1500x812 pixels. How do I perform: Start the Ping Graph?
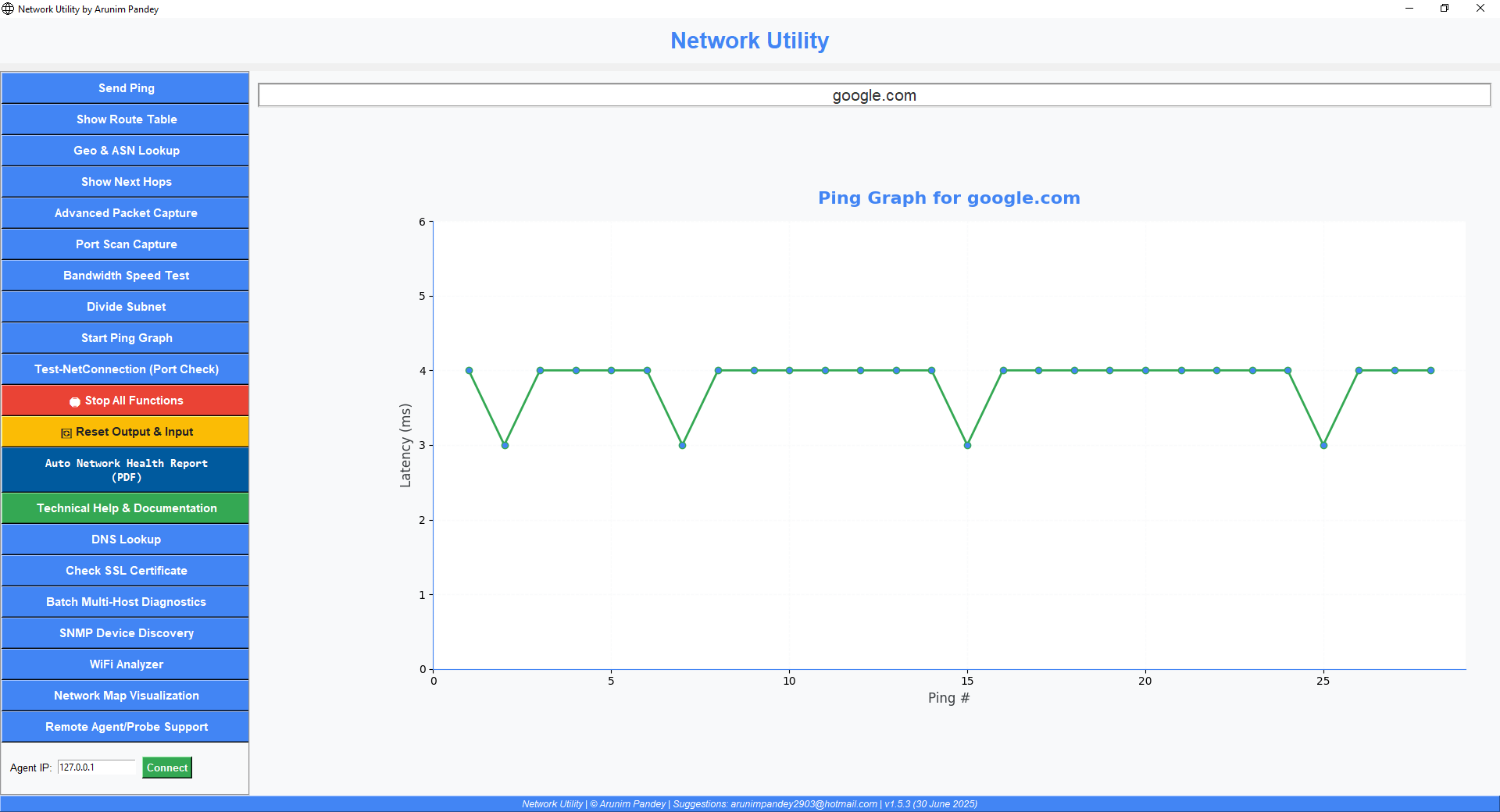(125, 337)
